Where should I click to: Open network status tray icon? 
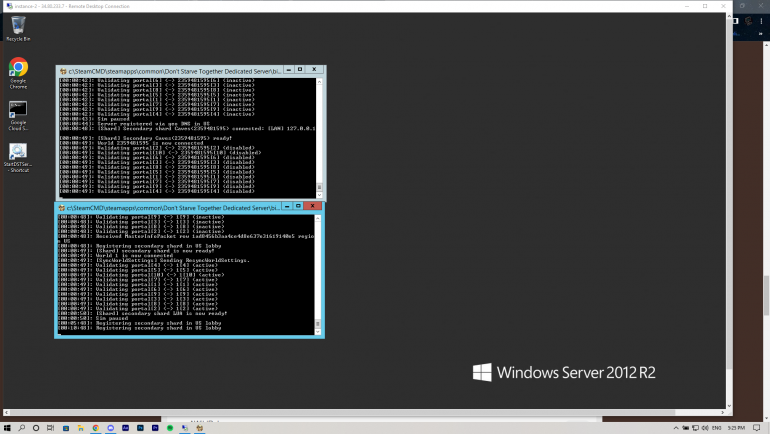coord(695,428)
